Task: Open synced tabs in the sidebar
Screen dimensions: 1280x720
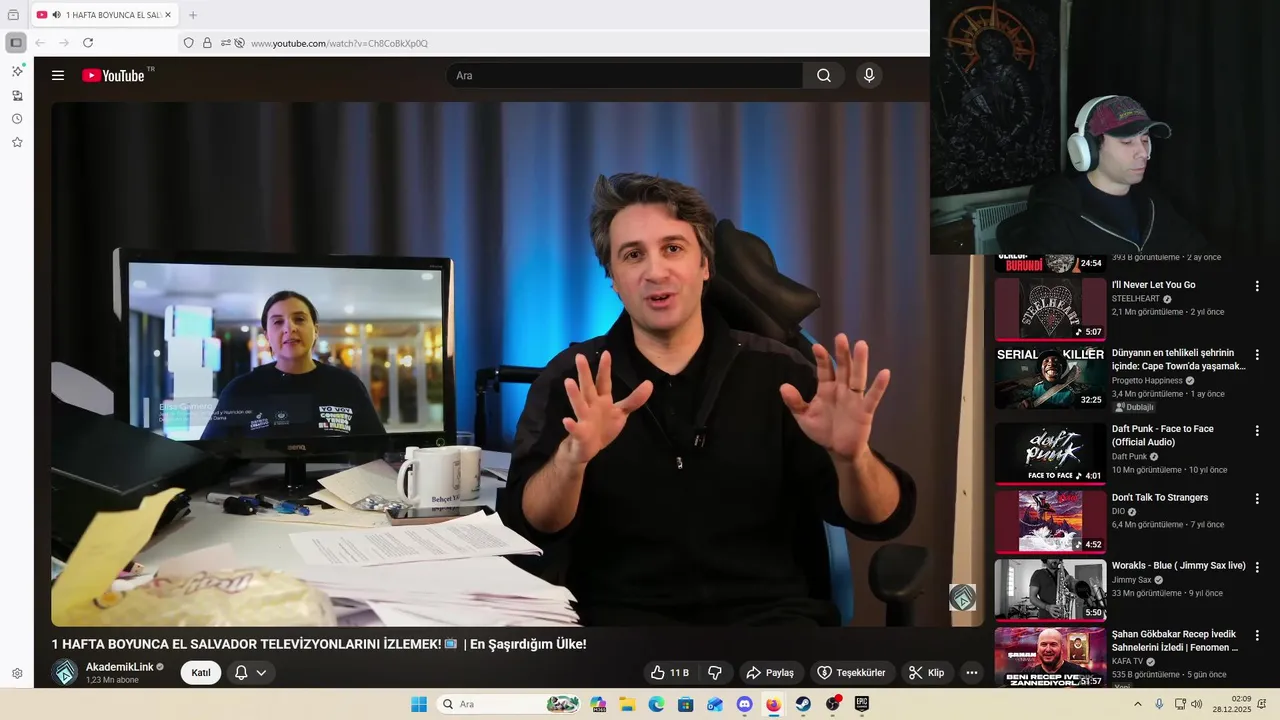Action: pos(17,95)
